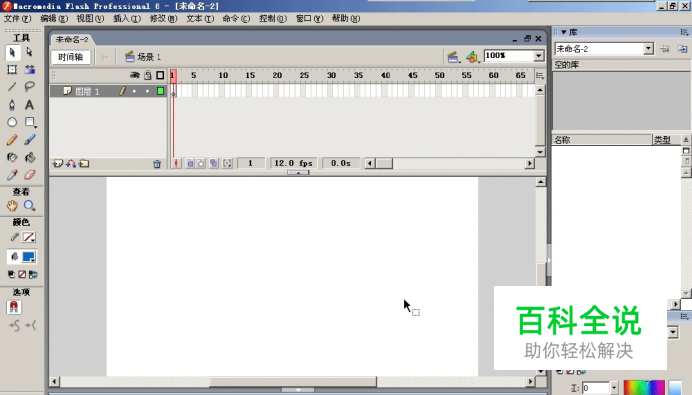Toggle lock dot for 图层 1
This screenshot has height=395, width=692.
(x=147, y=91)
